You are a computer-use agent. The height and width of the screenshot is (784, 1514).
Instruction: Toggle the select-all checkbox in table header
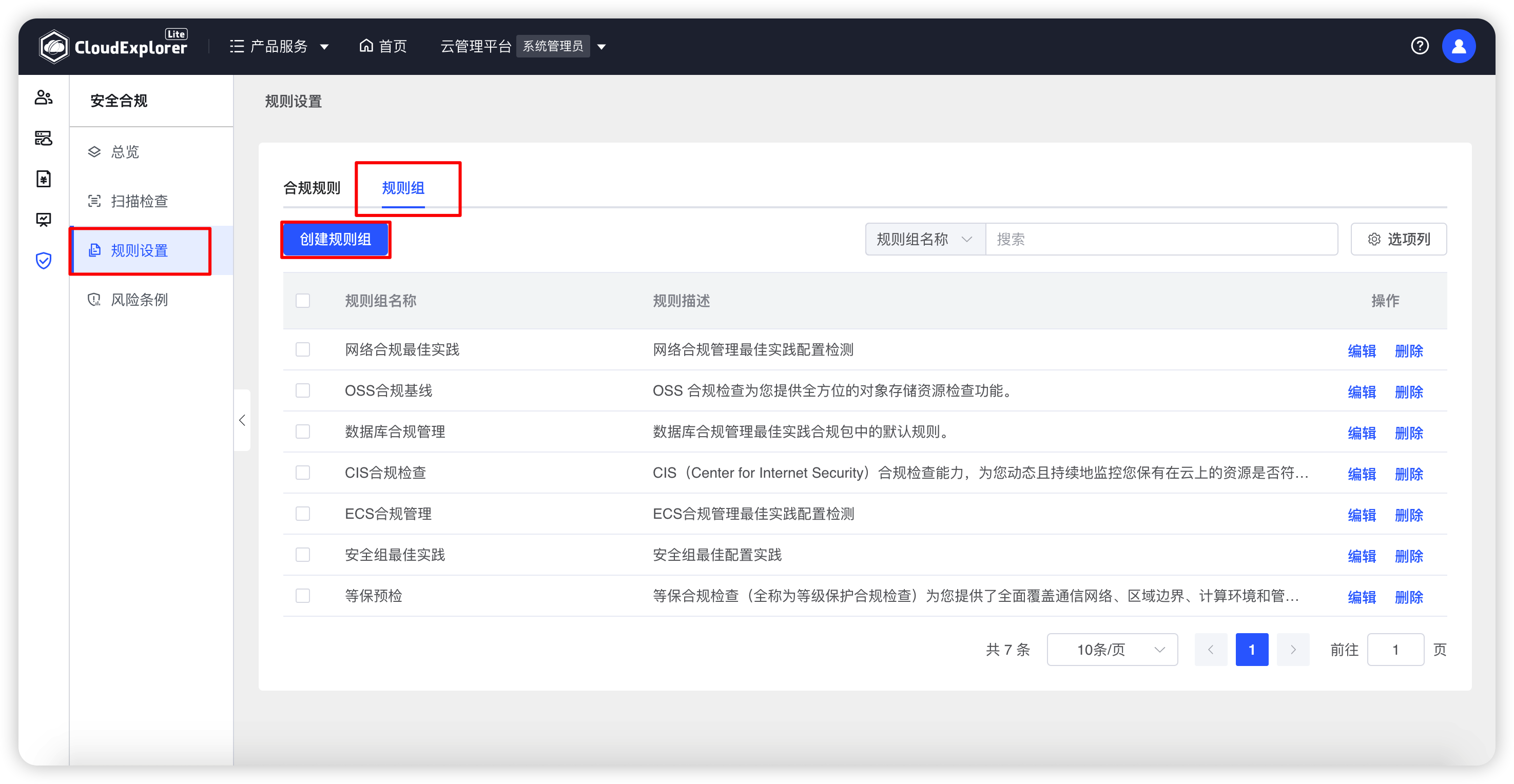pos(303,301)
